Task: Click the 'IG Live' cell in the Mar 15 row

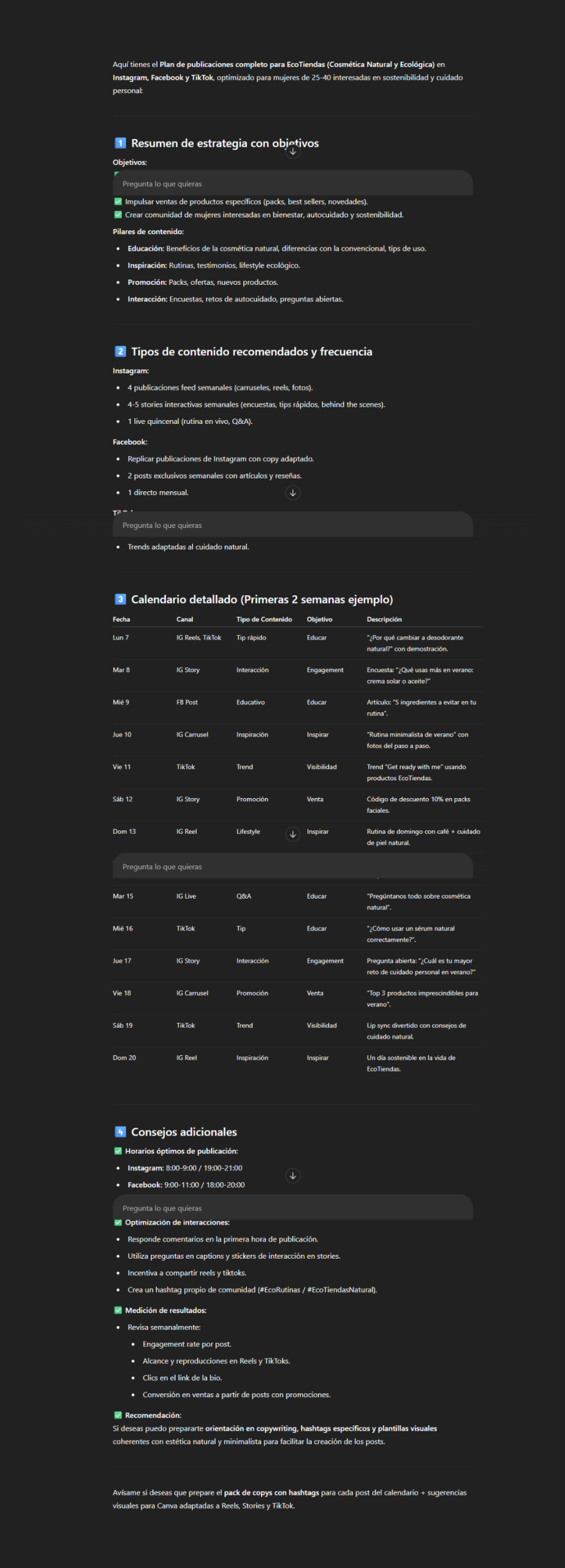Action: (186, 896)
